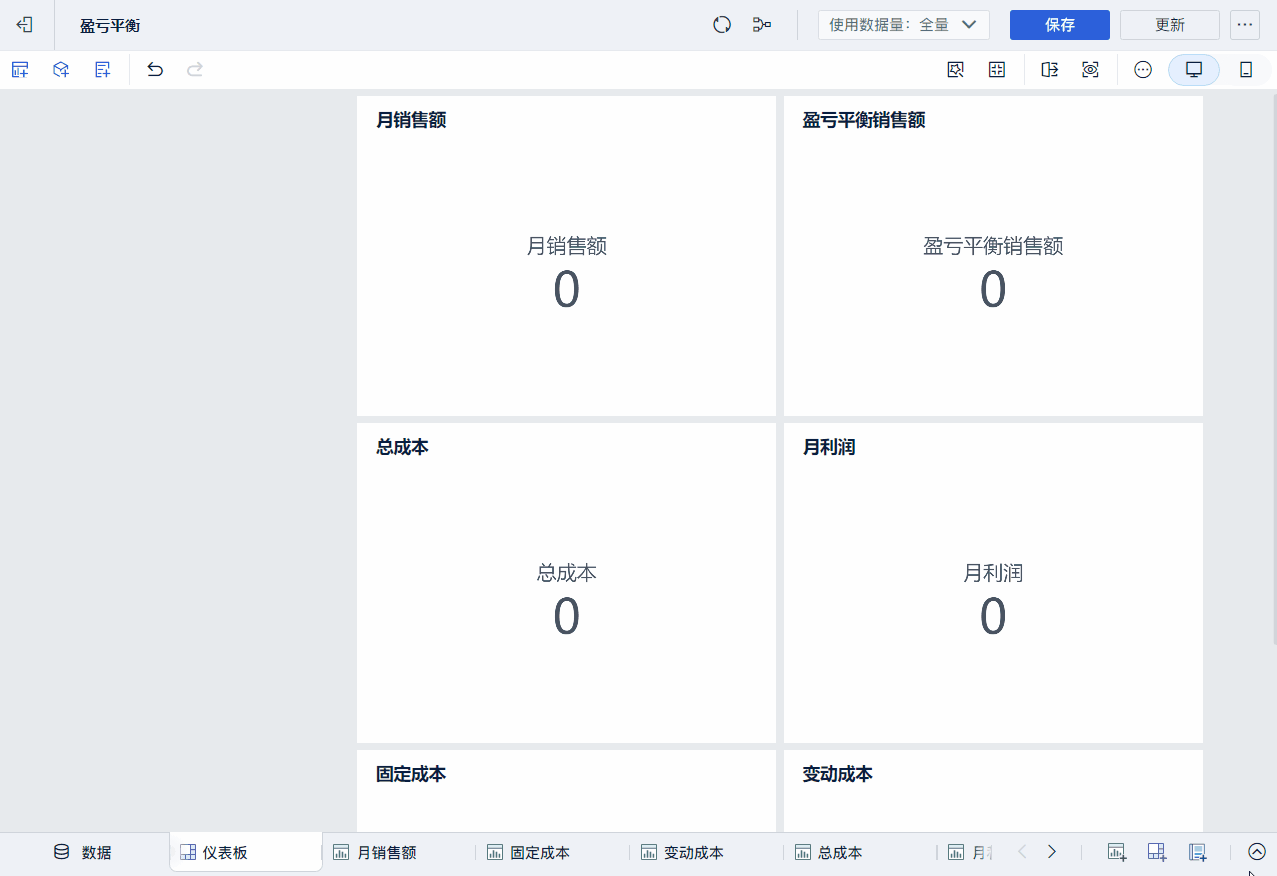Click the undo arrow
This screenshot has width=1277, height=876.
pyautogui.click(x=155, y=70)
